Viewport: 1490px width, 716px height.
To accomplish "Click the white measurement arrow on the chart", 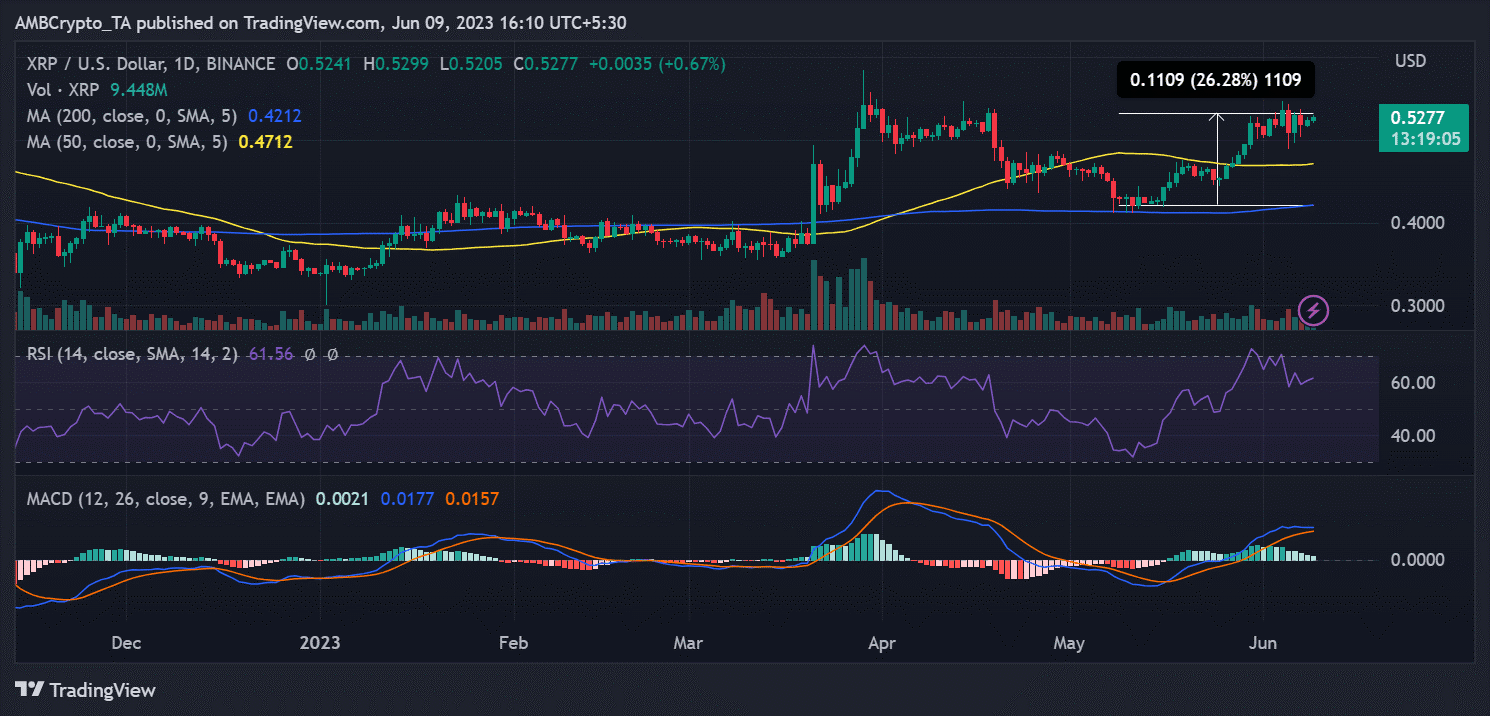I will coord(1217,159).
